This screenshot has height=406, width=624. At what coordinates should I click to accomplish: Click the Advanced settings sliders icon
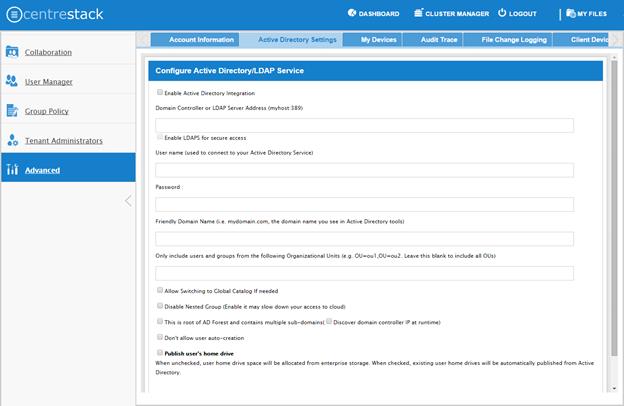12,170
